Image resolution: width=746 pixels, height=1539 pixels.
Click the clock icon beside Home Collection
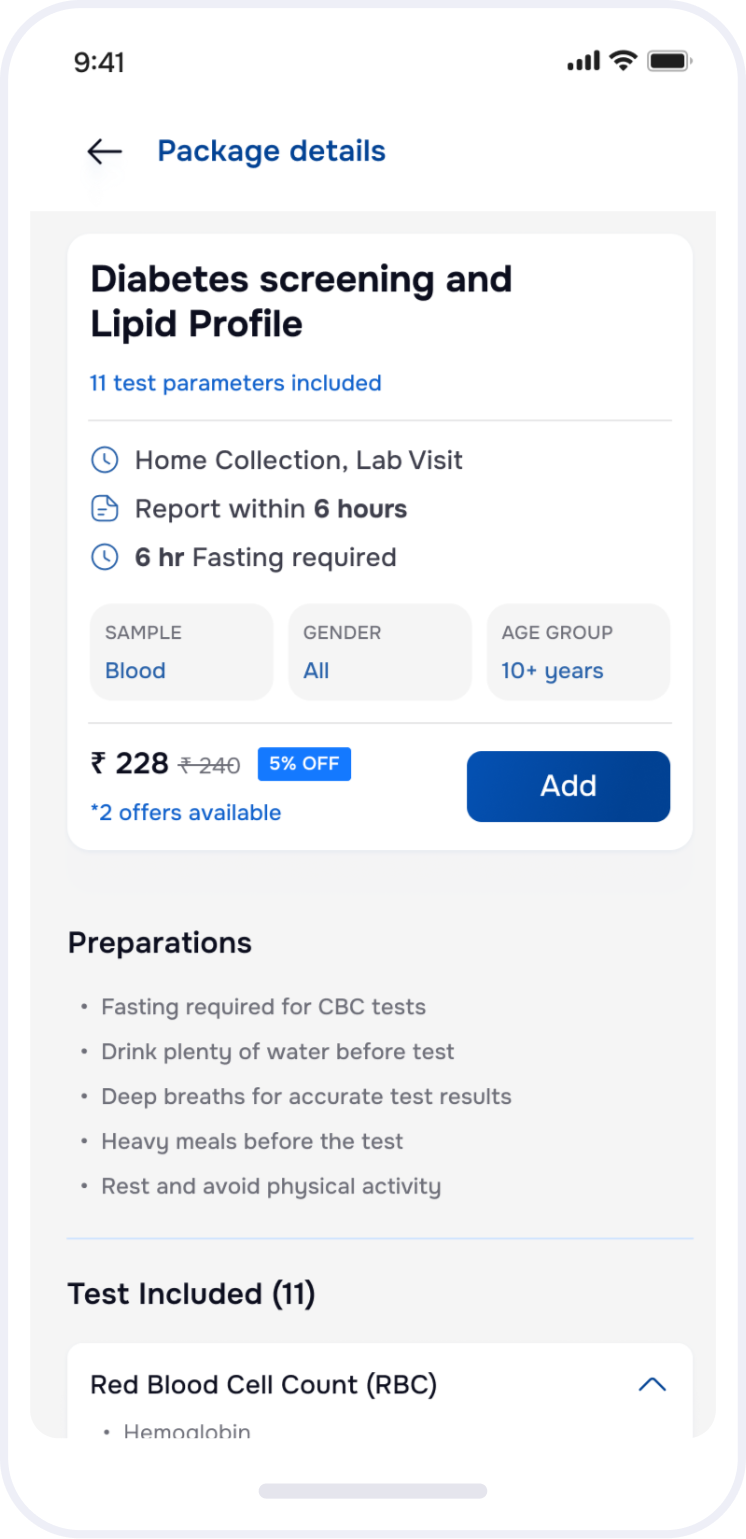(105, 460)
